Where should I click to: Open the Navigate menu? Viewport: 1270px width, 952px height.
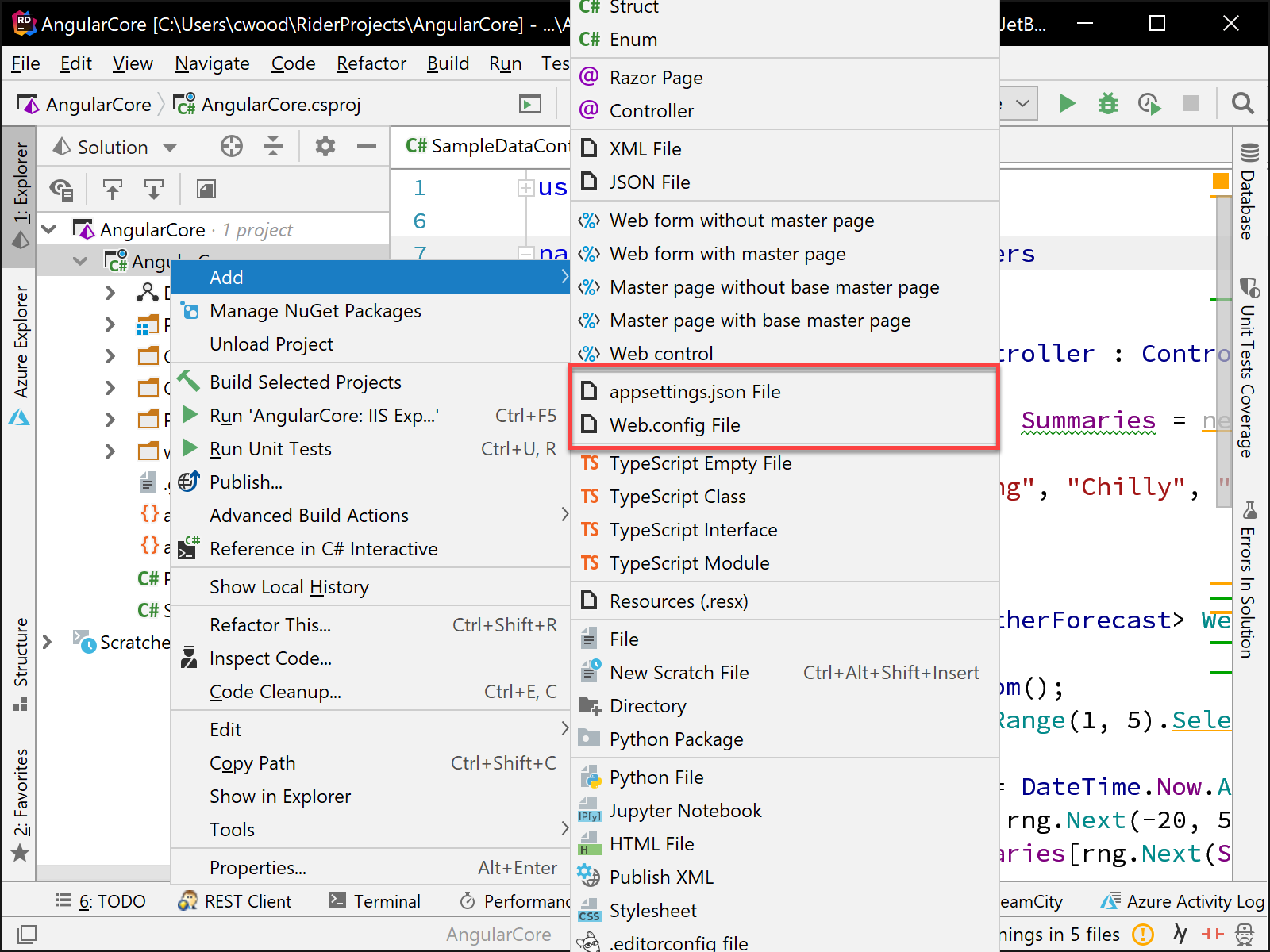point(212,63)
